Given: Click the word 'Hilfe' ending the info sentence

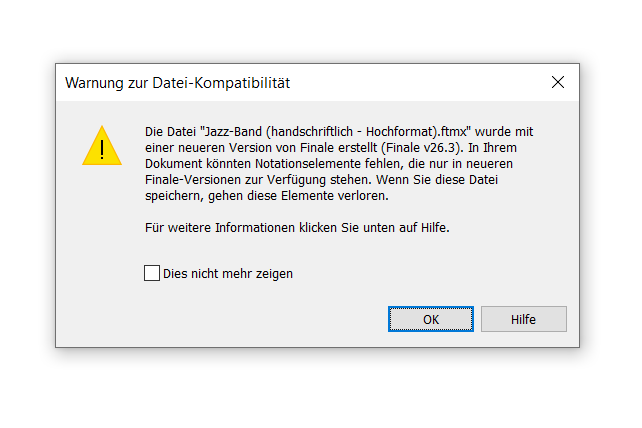Looking at the screenshot, I should tap(435, 228).
